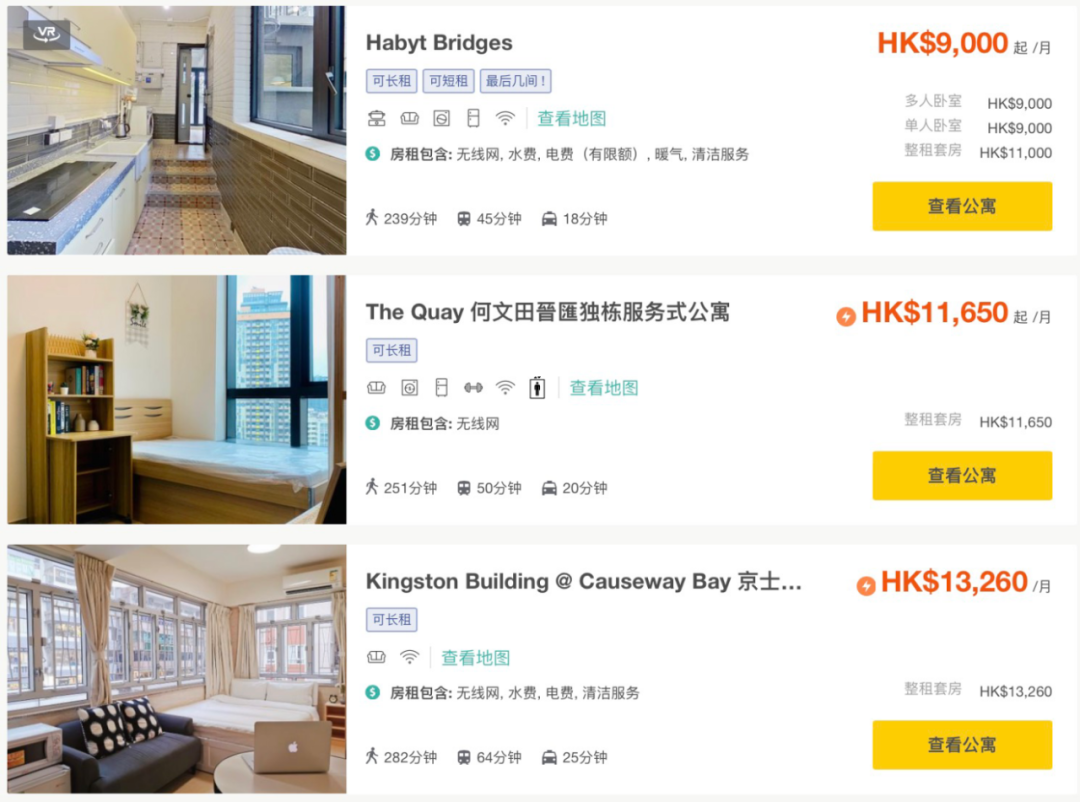
Task: Click the lightning badge beside HK$11,650 price
Action: (846, 316)
